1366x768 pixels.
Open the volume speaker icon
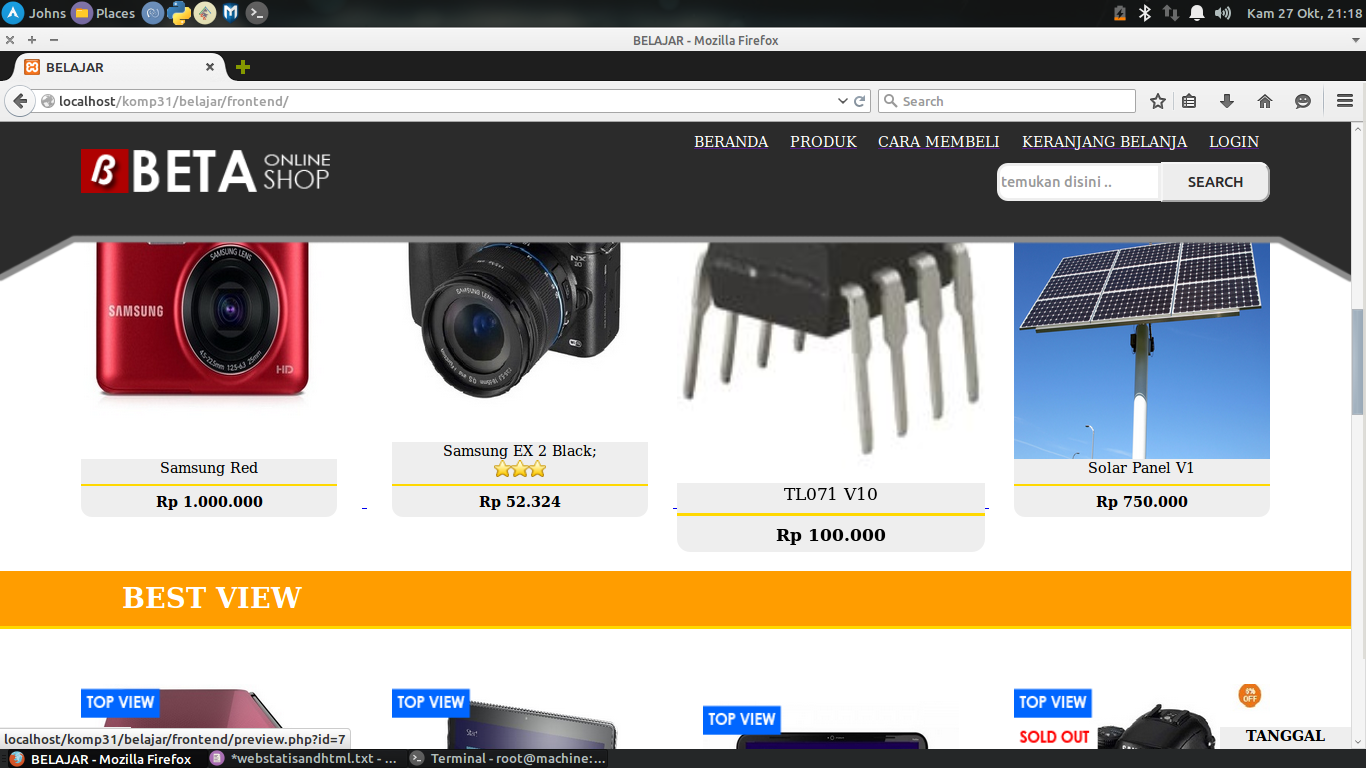pos(1223,13)
